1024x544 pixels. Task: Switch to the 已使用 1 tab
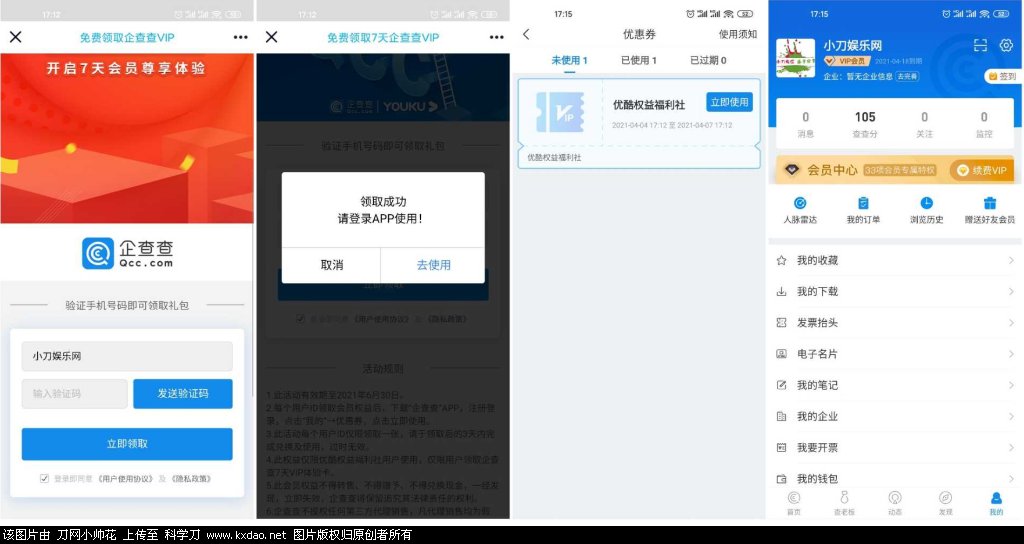pos(639,61)
